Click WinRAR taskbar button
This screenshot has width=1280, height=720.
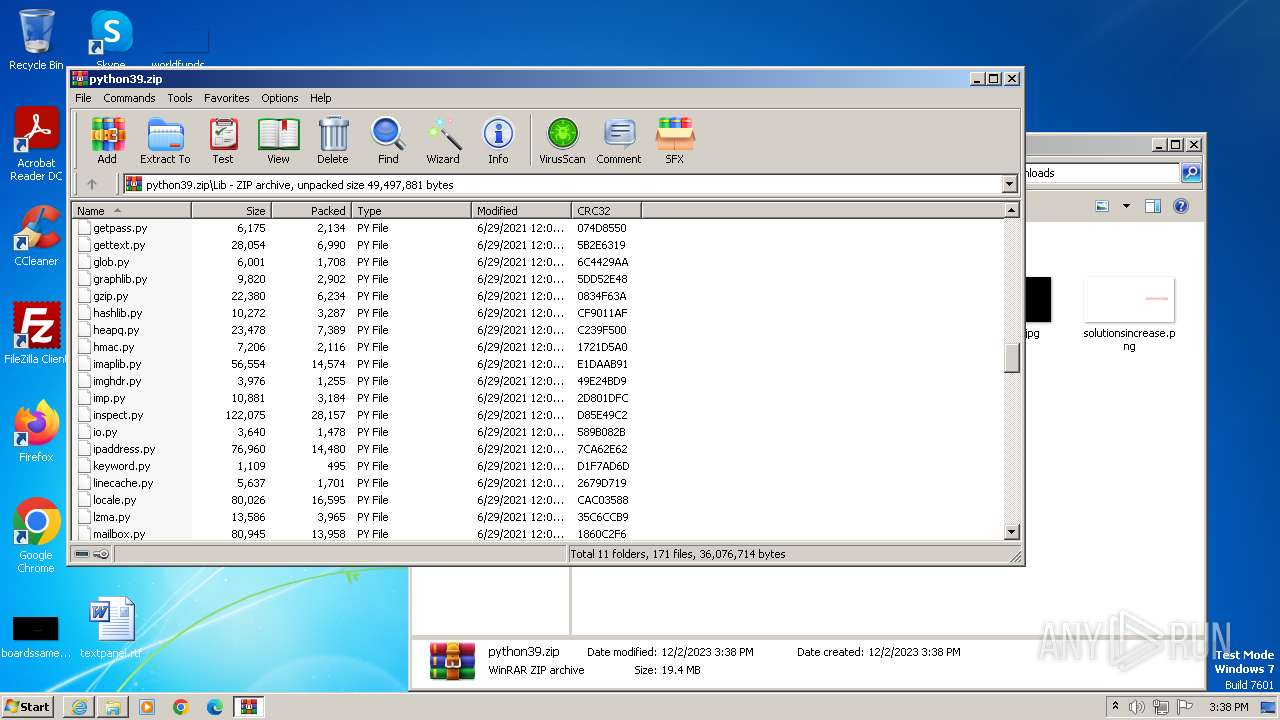[248, 707]
